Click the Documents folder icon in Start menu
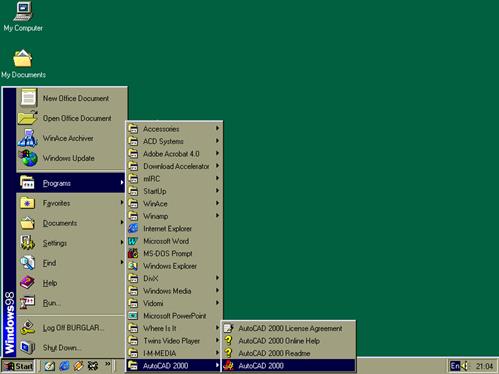 [x=27, y=223]
